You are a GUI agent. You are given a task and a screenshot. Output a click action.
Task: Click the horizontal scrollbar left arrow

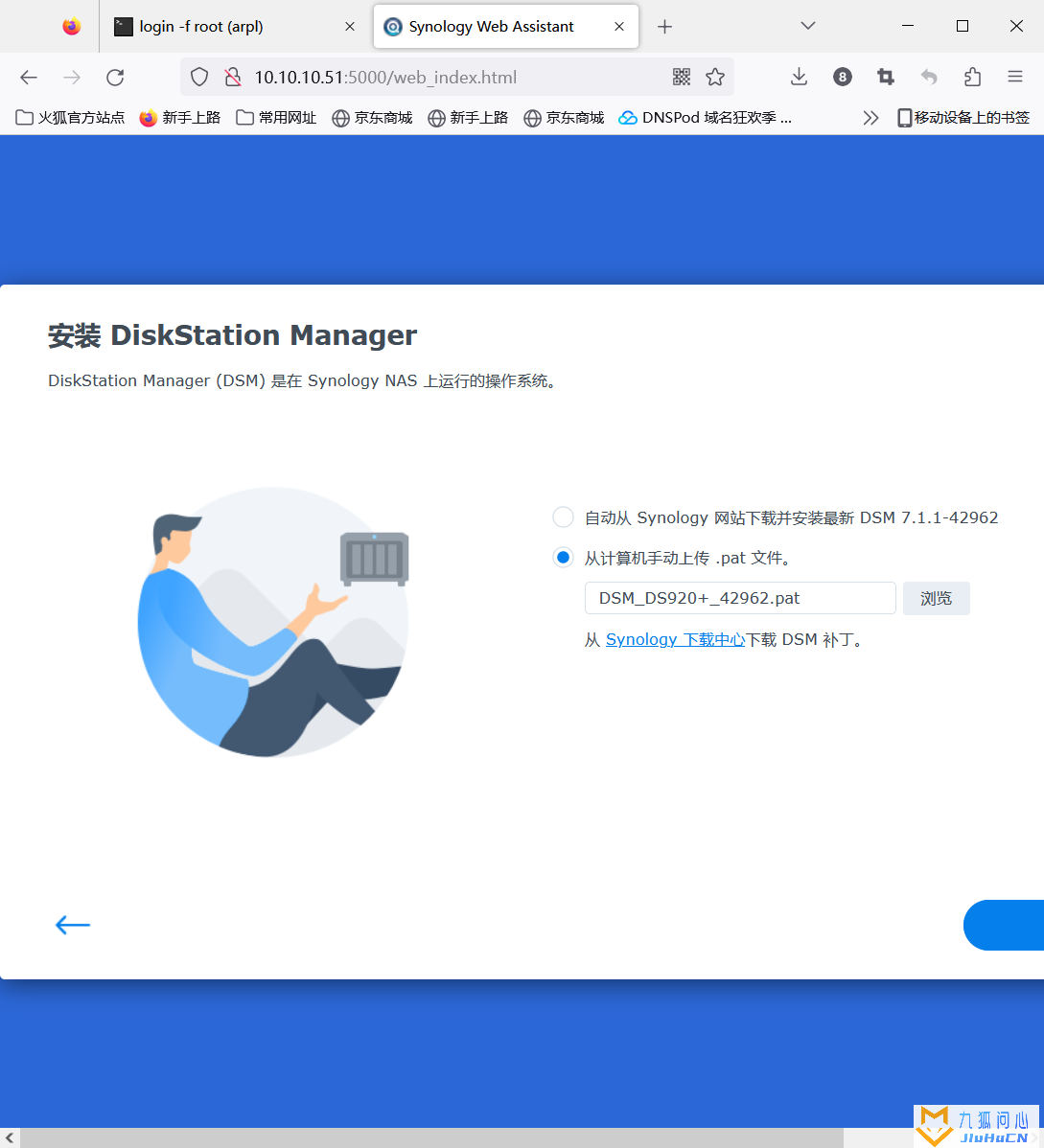tap(10, 1137)
